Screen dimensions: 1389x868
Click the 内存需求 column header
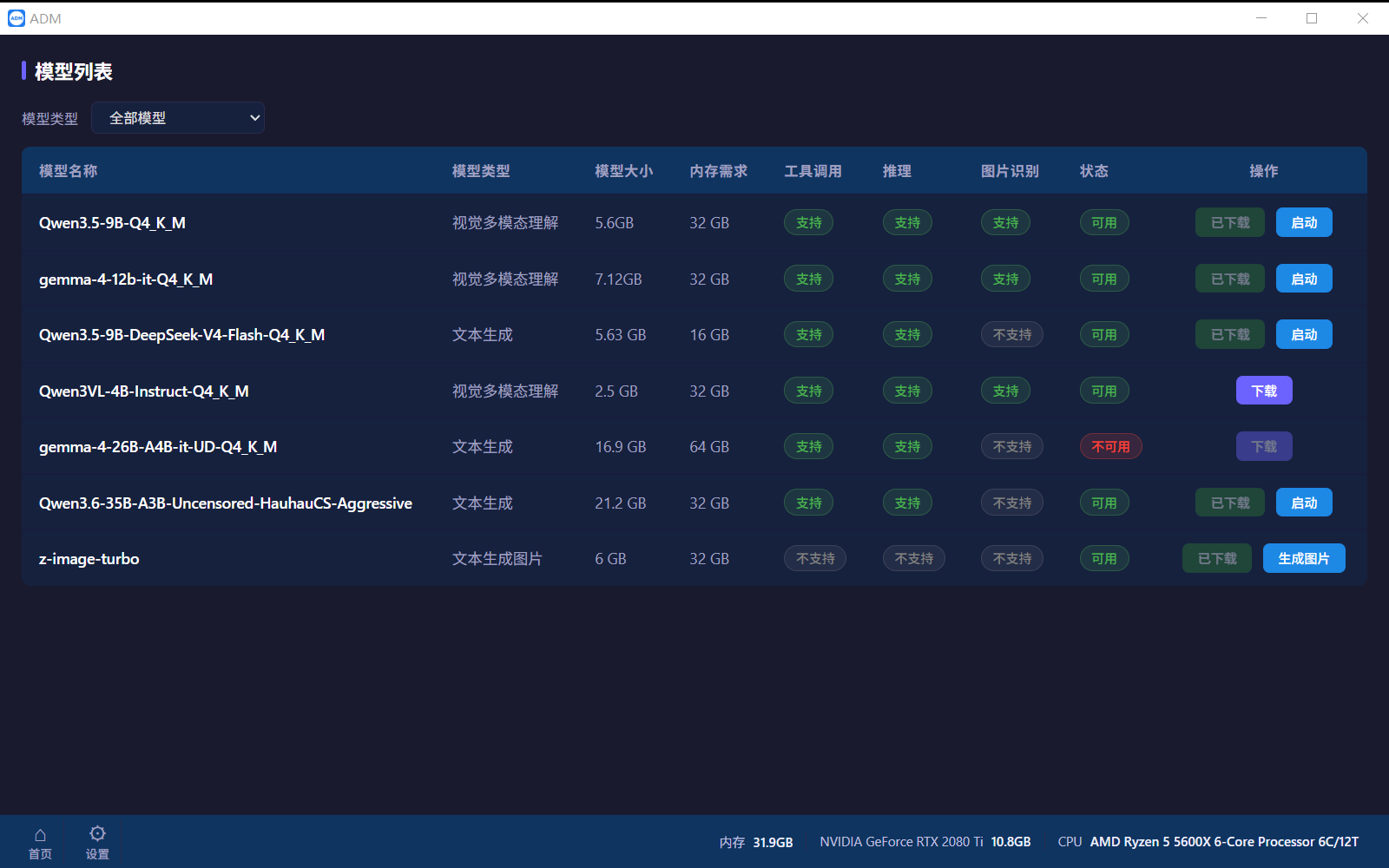coord(719,171)
